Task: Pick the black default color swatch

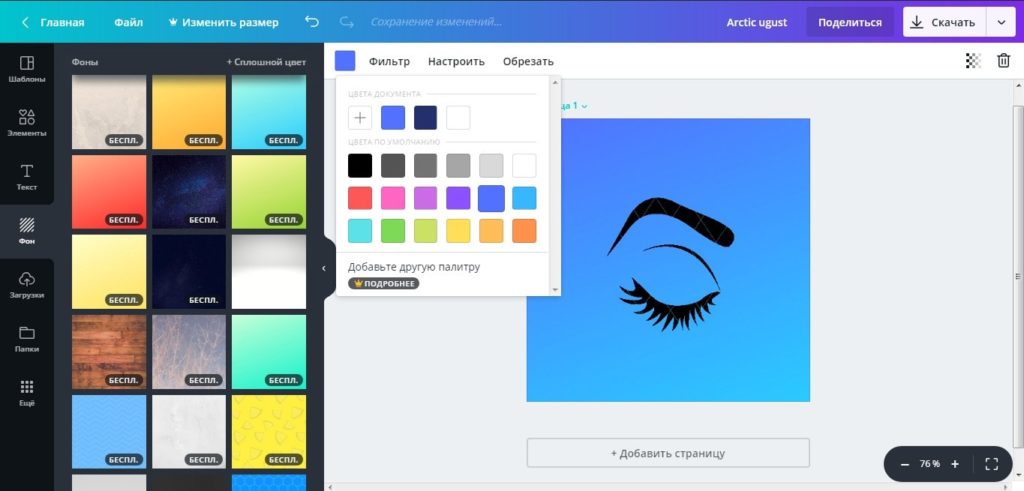Action: click(360, 165)
